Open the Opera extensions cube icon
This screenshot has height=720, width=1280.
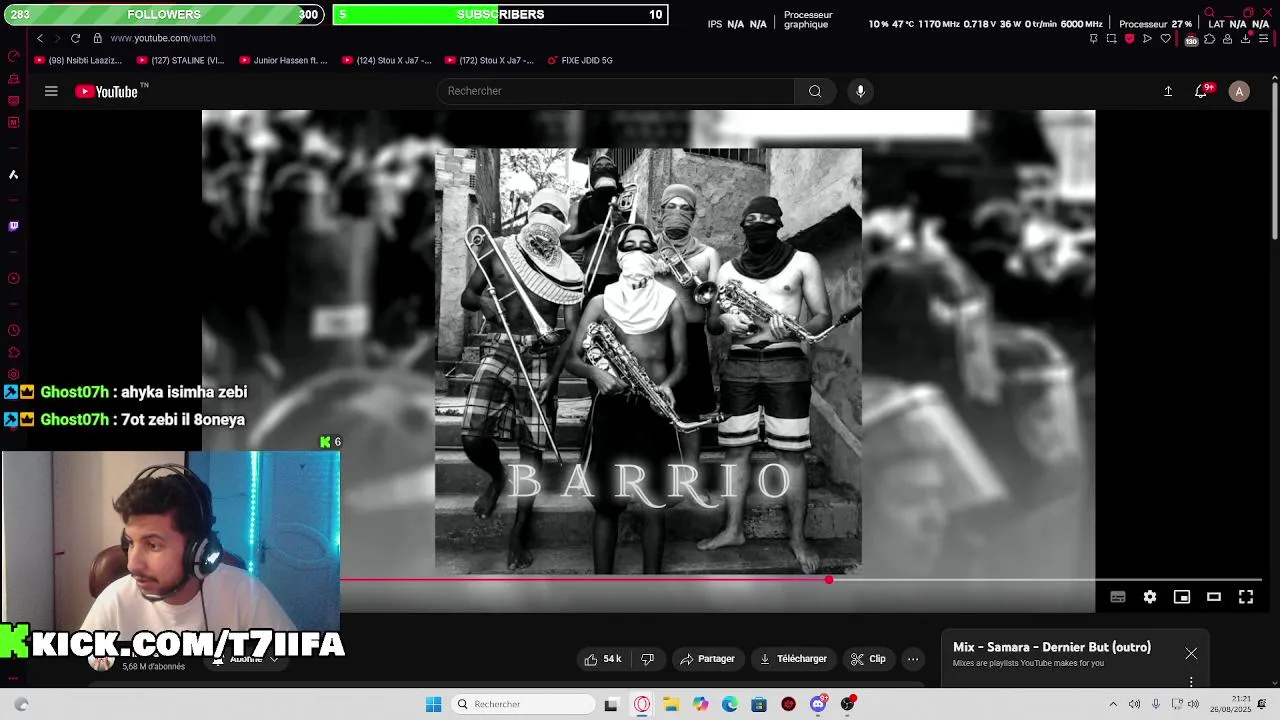tap(1209, 38)
